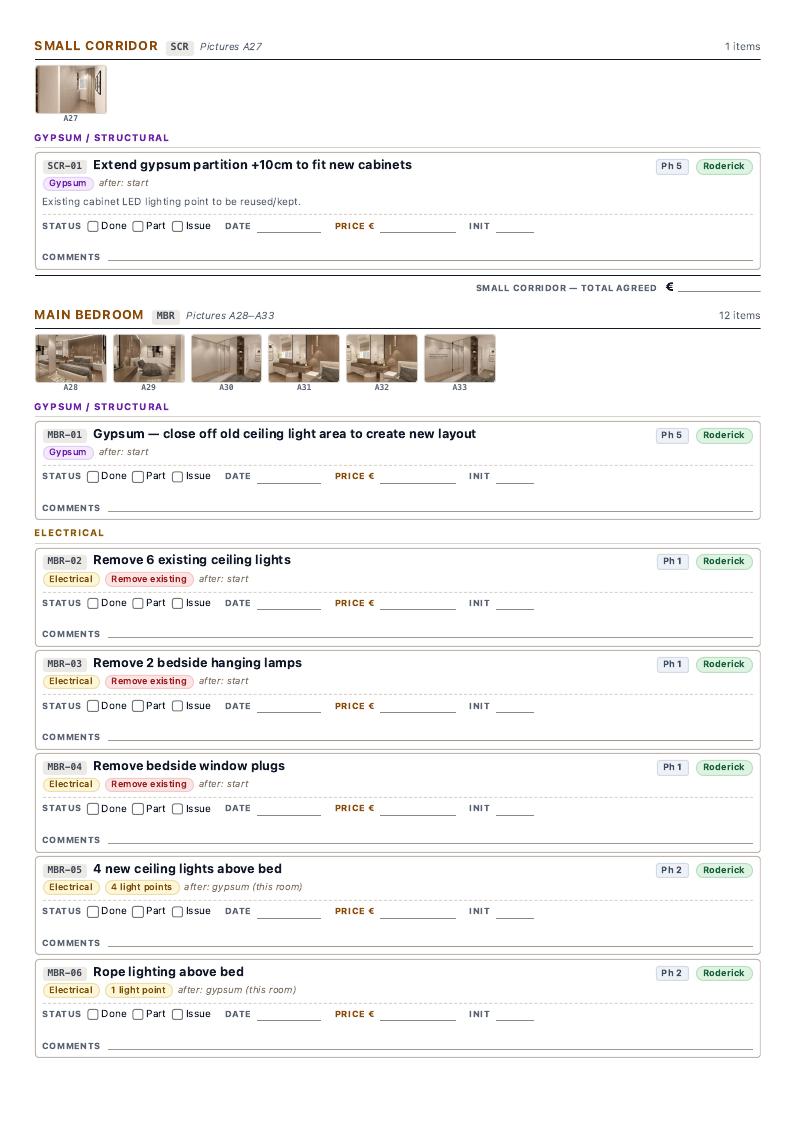Tick the Issue checkbox for MBR-01

tap(178, 477)
